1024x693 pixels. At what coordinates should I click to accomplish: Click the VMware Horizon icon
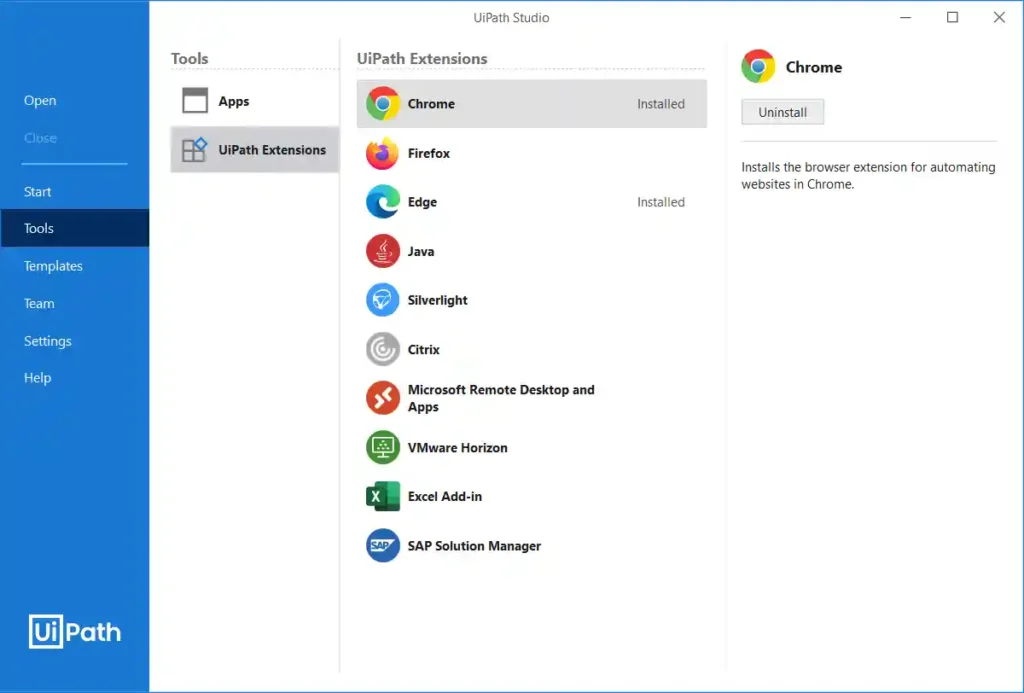(383, 447)
